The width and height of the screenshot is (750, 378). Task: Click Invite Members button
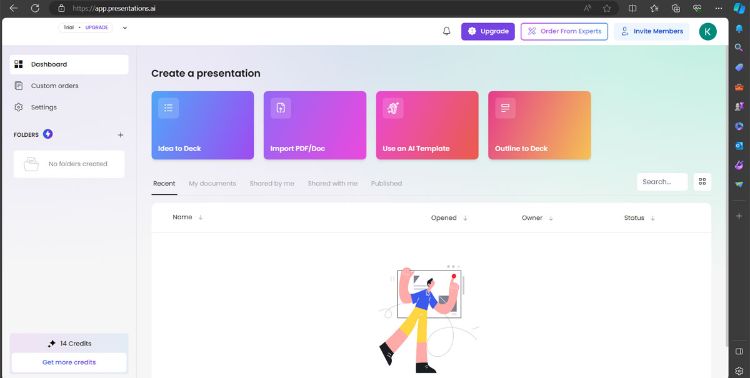651,32
